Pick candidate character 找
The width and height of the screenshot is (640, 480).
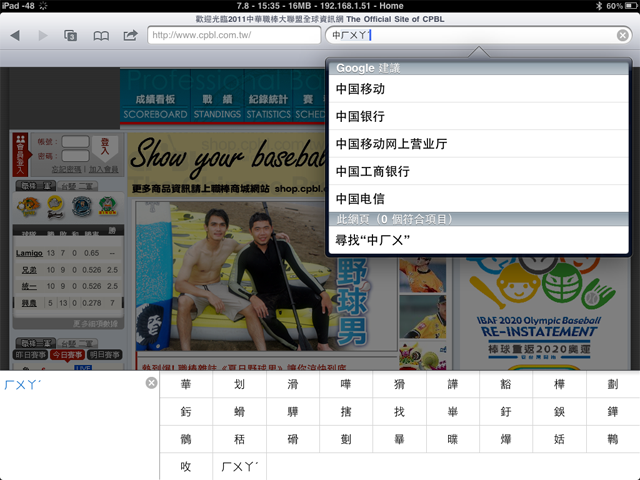coord(399,411)
